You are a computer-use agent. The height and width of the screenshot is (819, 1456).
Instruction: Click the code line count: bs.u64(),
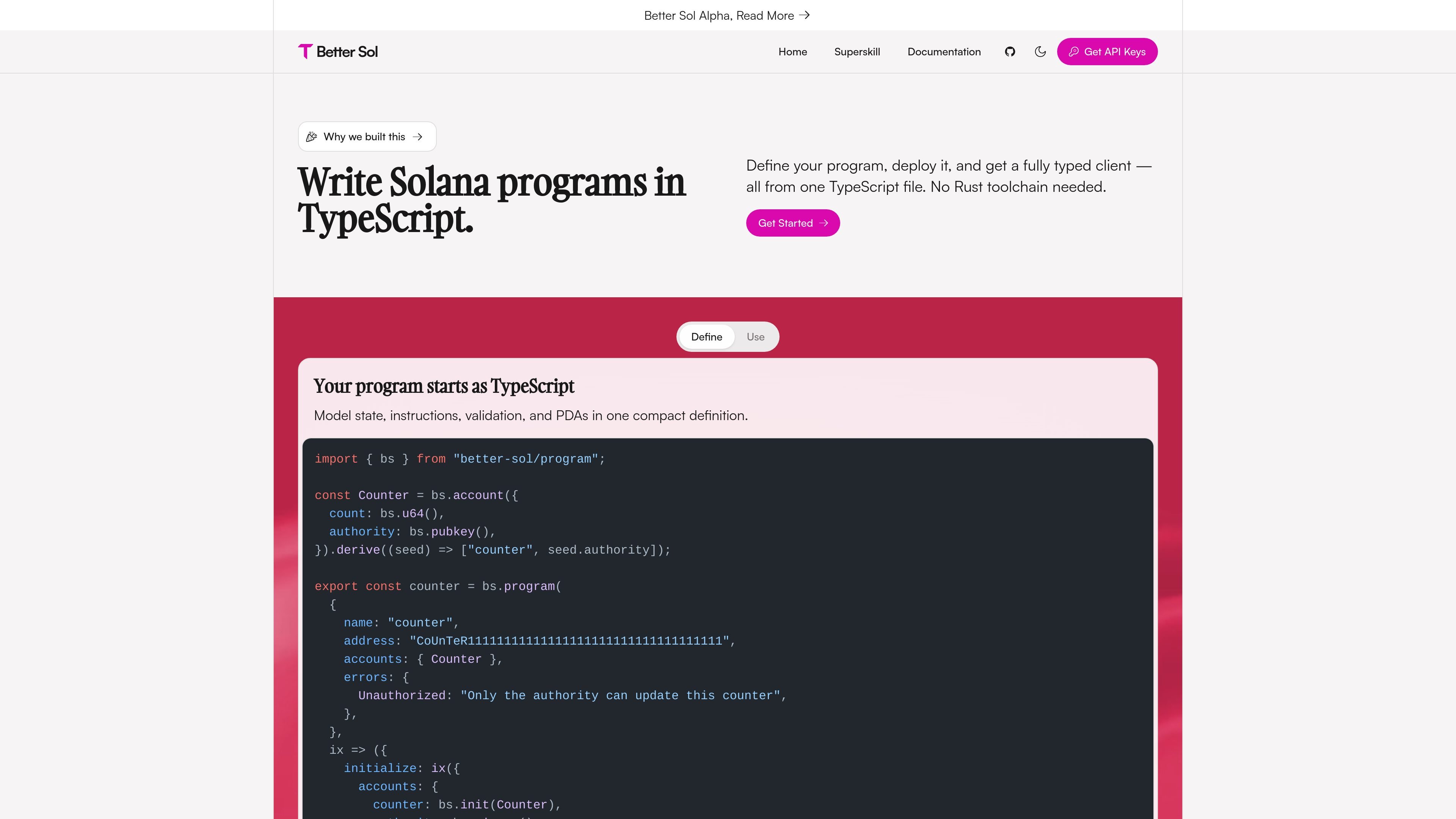(387, 514)
